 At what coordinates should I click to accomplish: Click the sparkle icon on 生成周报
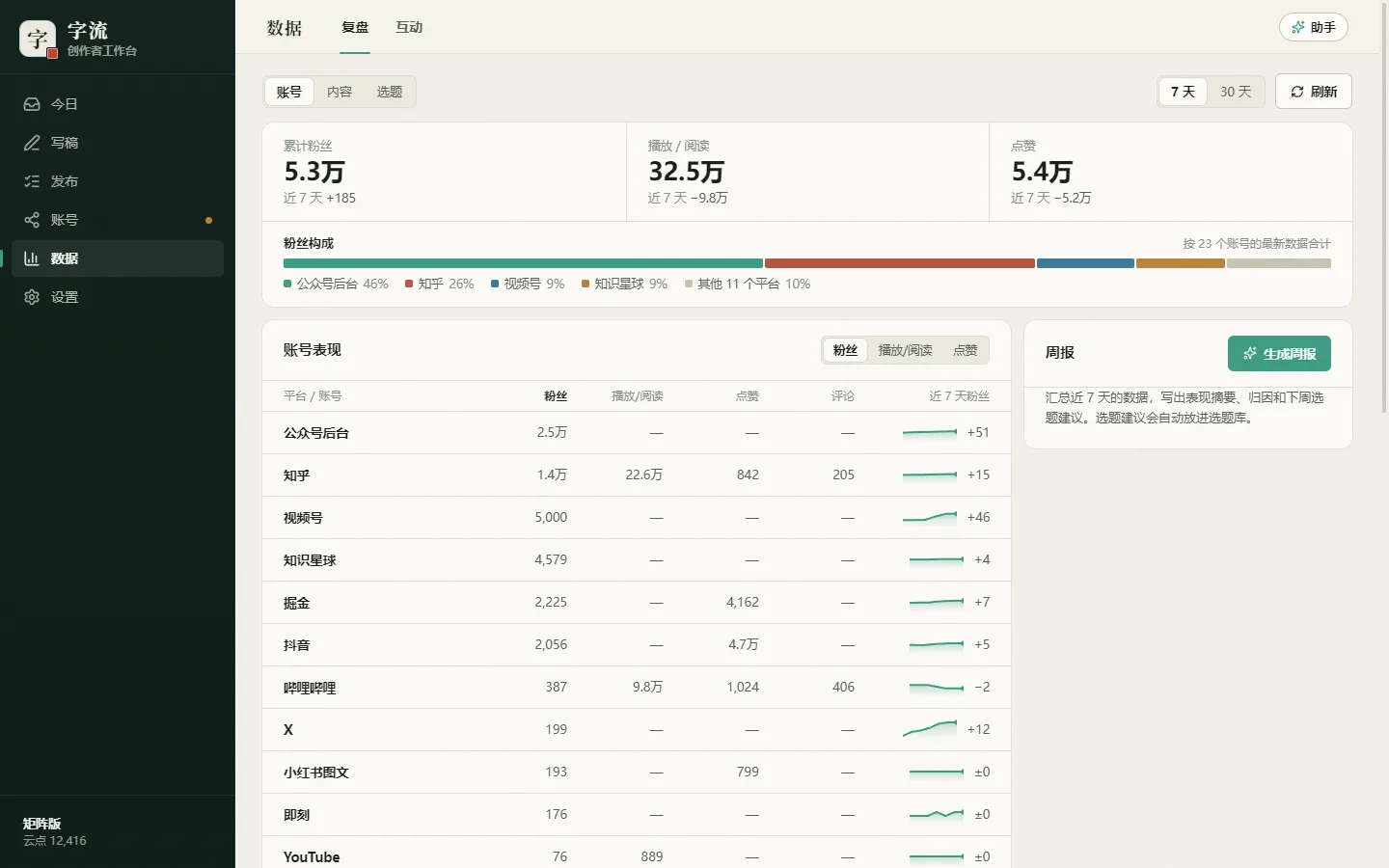[1250, 354]
